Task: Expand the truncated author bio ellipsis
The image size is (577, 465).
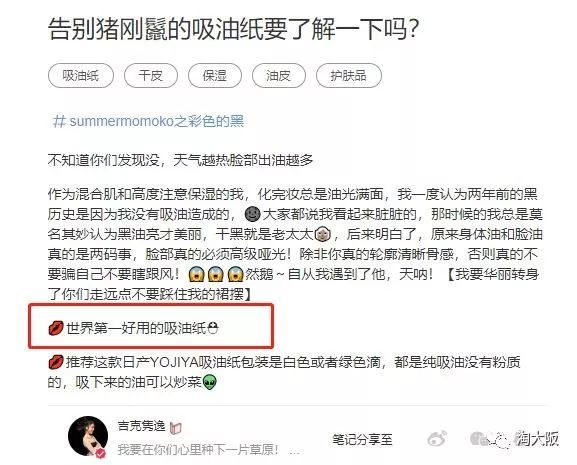Action: (294, 450)
